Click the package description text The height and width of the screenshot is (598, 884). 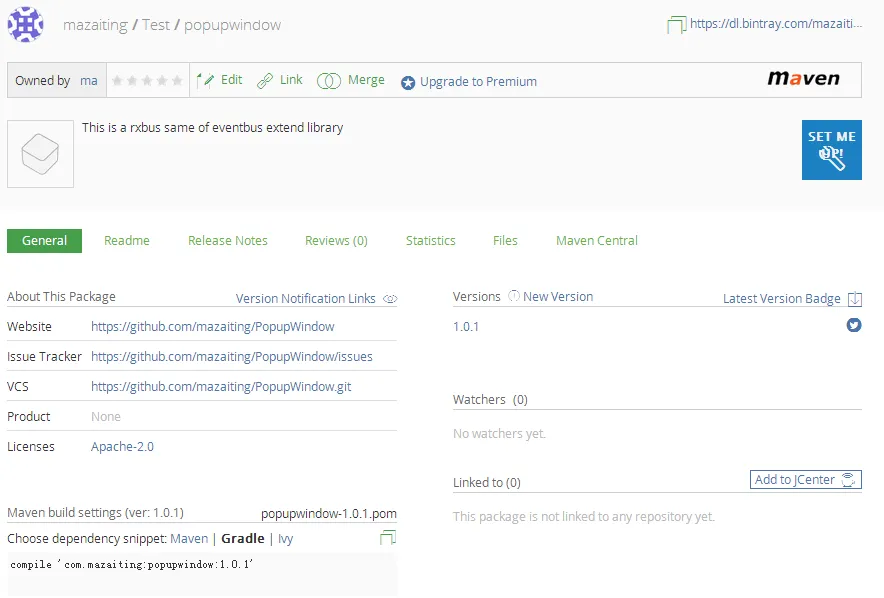click(x=213, y=128)
